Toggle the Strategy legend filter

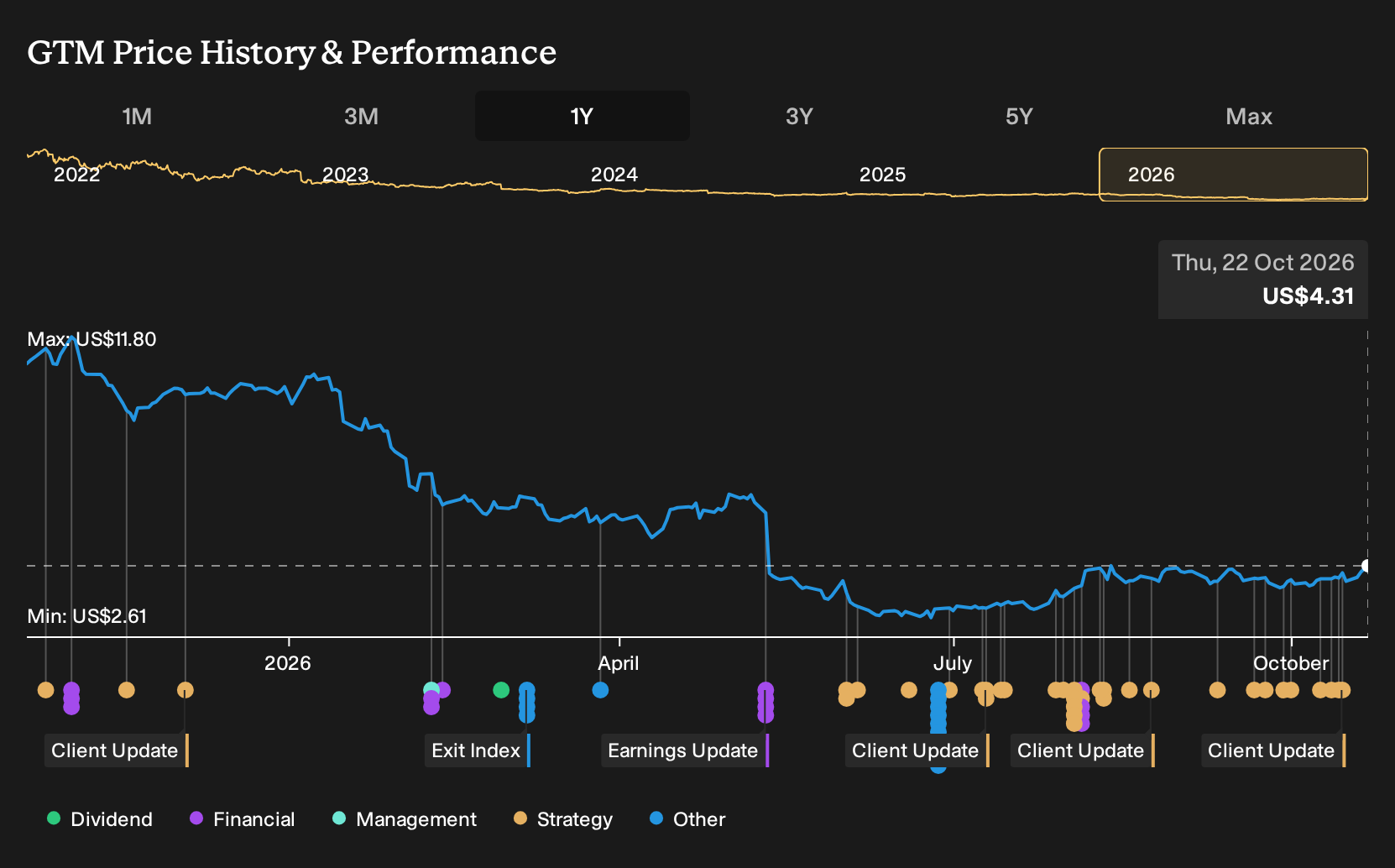pos(563,819)
